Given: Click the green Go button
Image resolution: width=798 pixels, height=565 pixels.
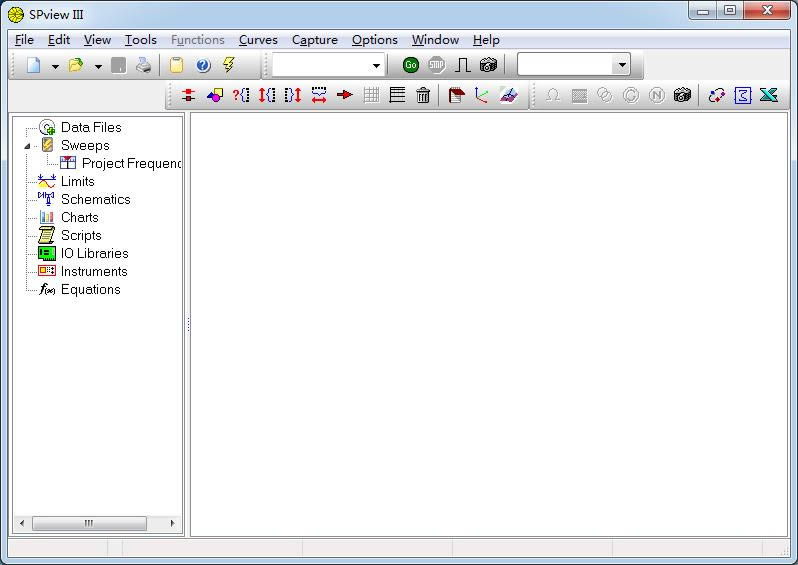Looking at the screenshot, I should (x=410, y=65).
